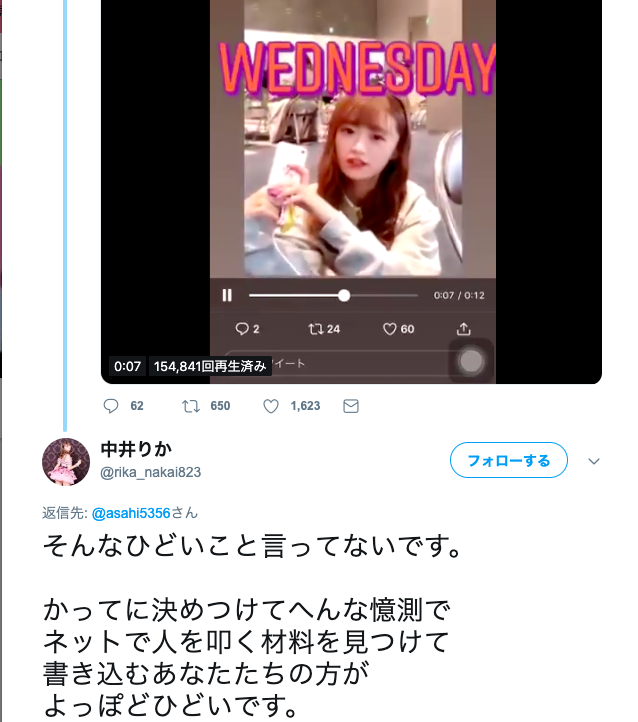This screenshot has width=638, height=722.
Task: Expand the tweet options chevron menu
Action: (x=594, y=461)
